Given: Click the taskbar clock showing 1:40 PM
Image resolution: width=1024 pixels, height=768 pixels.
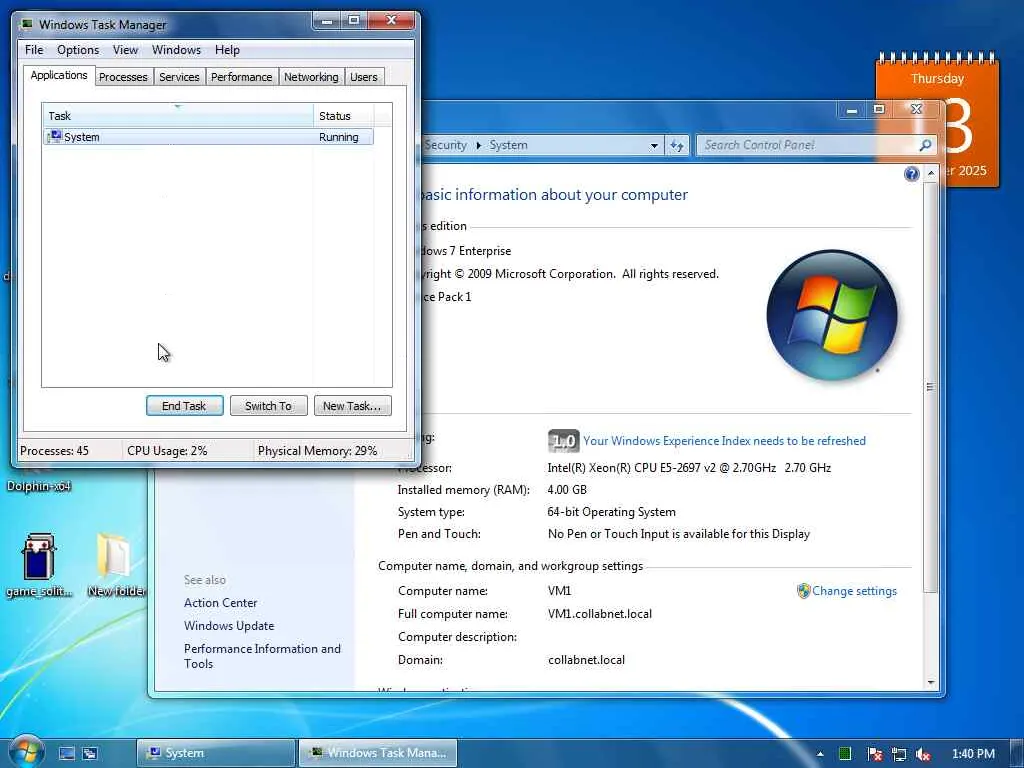Looking at the screenshot, I should (x=973, y=754).
